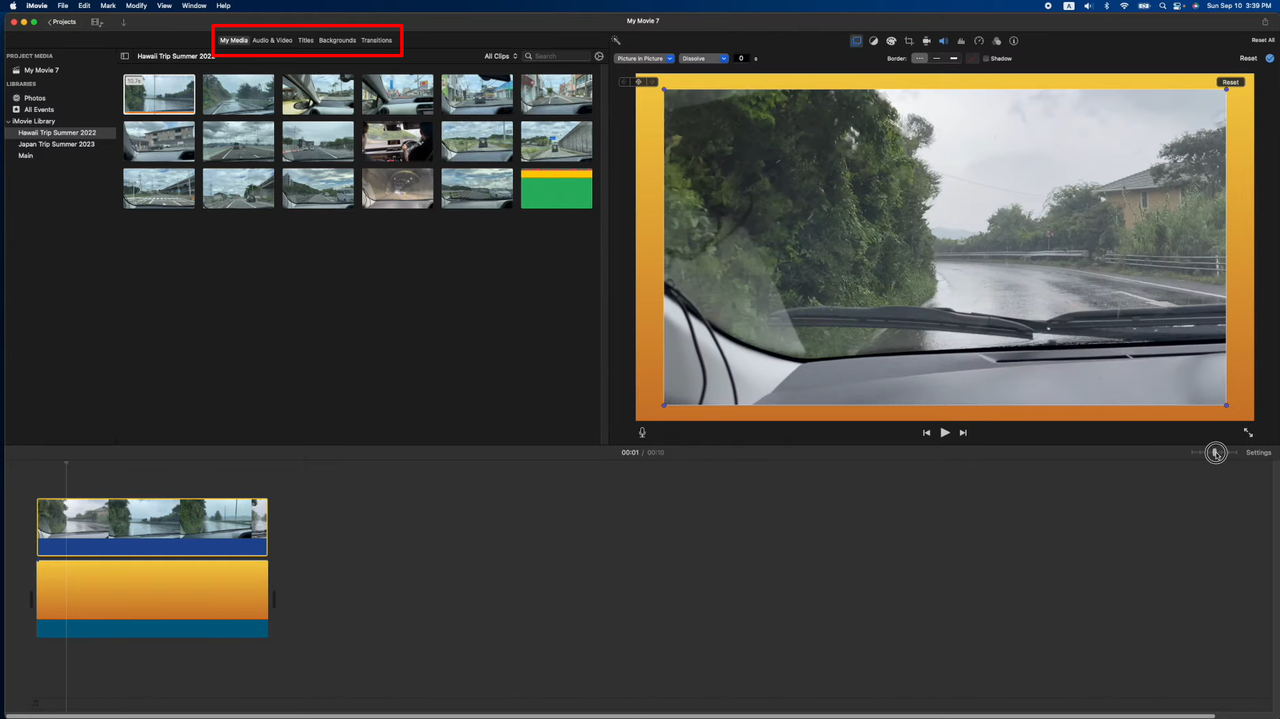Click Reset next to the blue checkmark

pos(1248,59)
